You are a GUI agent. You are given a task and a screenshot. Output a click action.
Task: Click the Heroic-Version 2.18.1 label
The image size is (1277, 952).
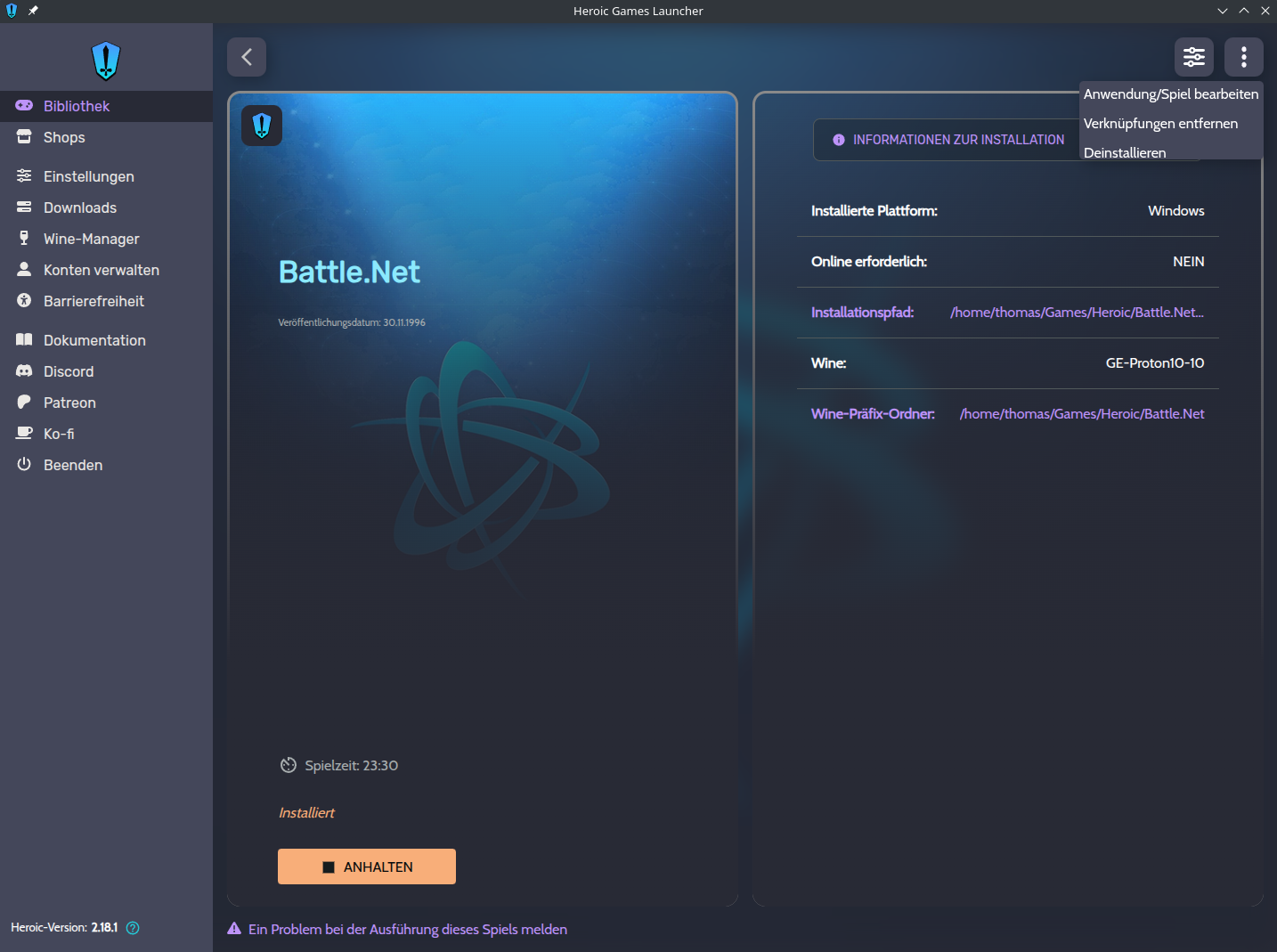(64, 928)
